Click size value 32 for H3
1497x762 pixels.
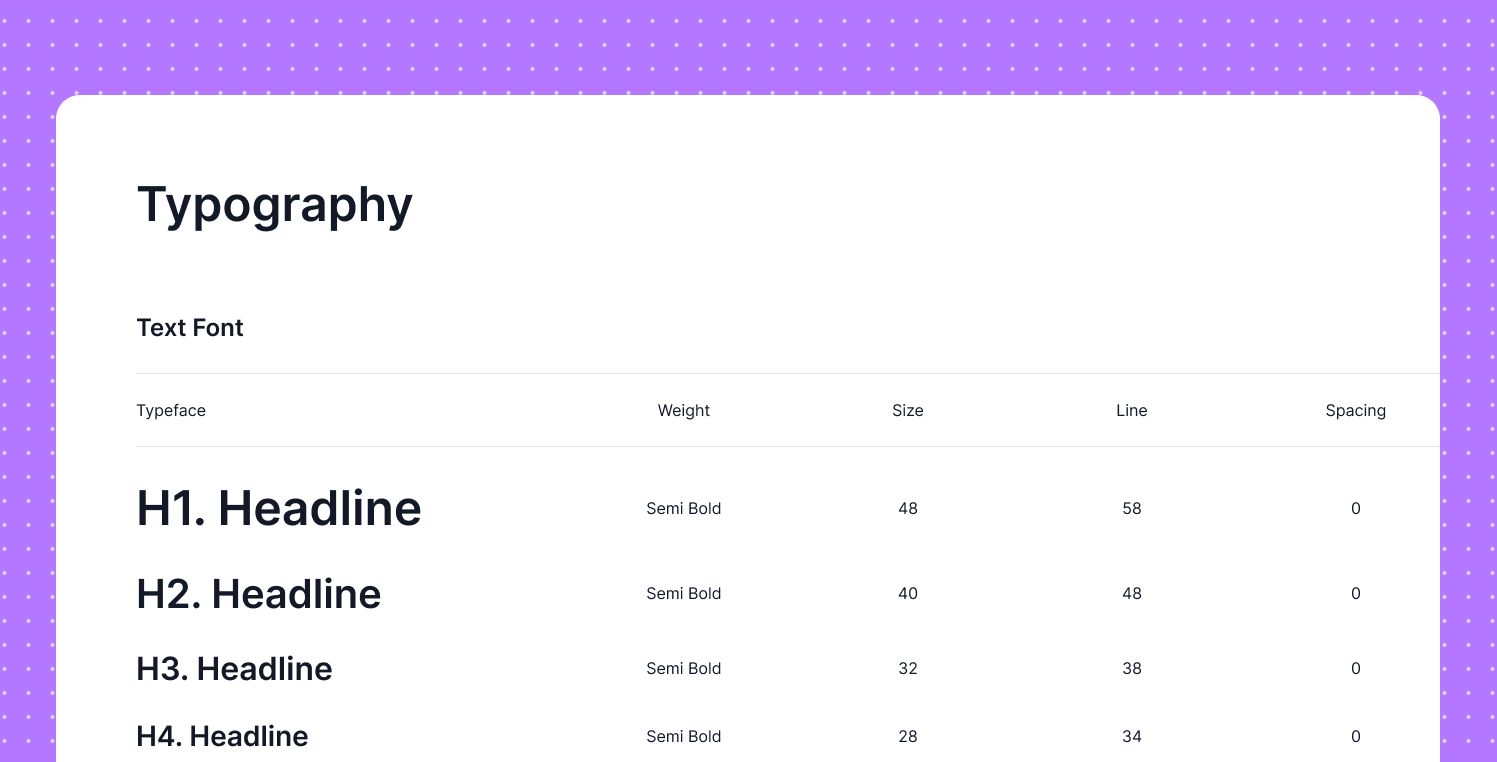(x=908, y=668)
